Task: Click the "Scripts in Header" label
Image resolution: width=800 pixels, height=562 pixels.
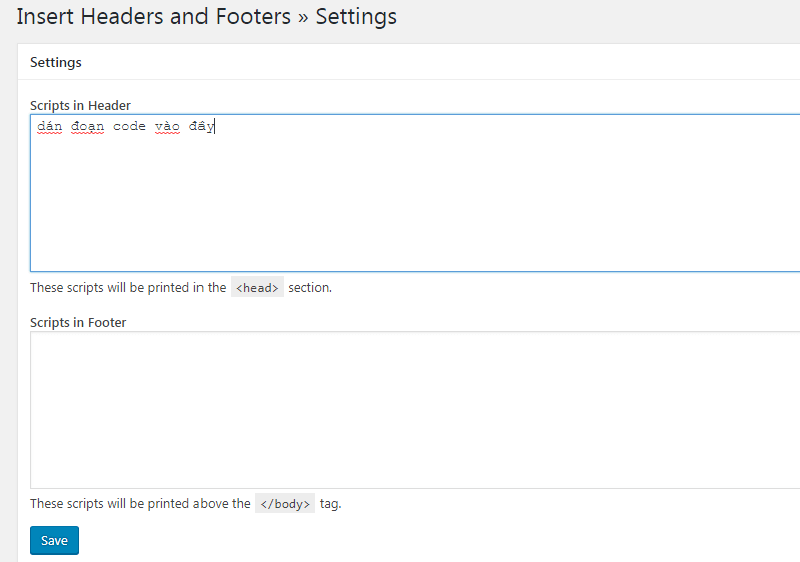Action: tap(80, 105)
